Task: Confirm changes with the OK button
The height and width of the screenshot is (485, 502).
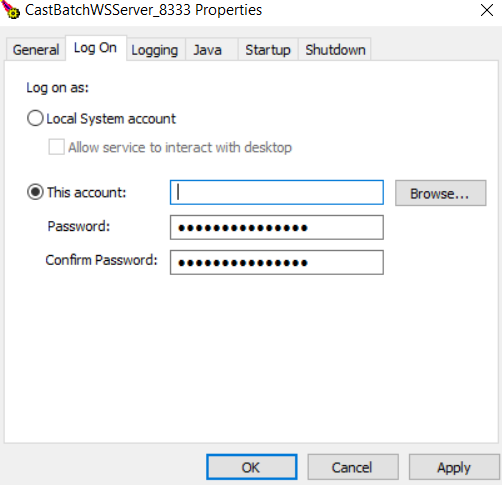Action: pyautogui.click(x=252, y=467)
